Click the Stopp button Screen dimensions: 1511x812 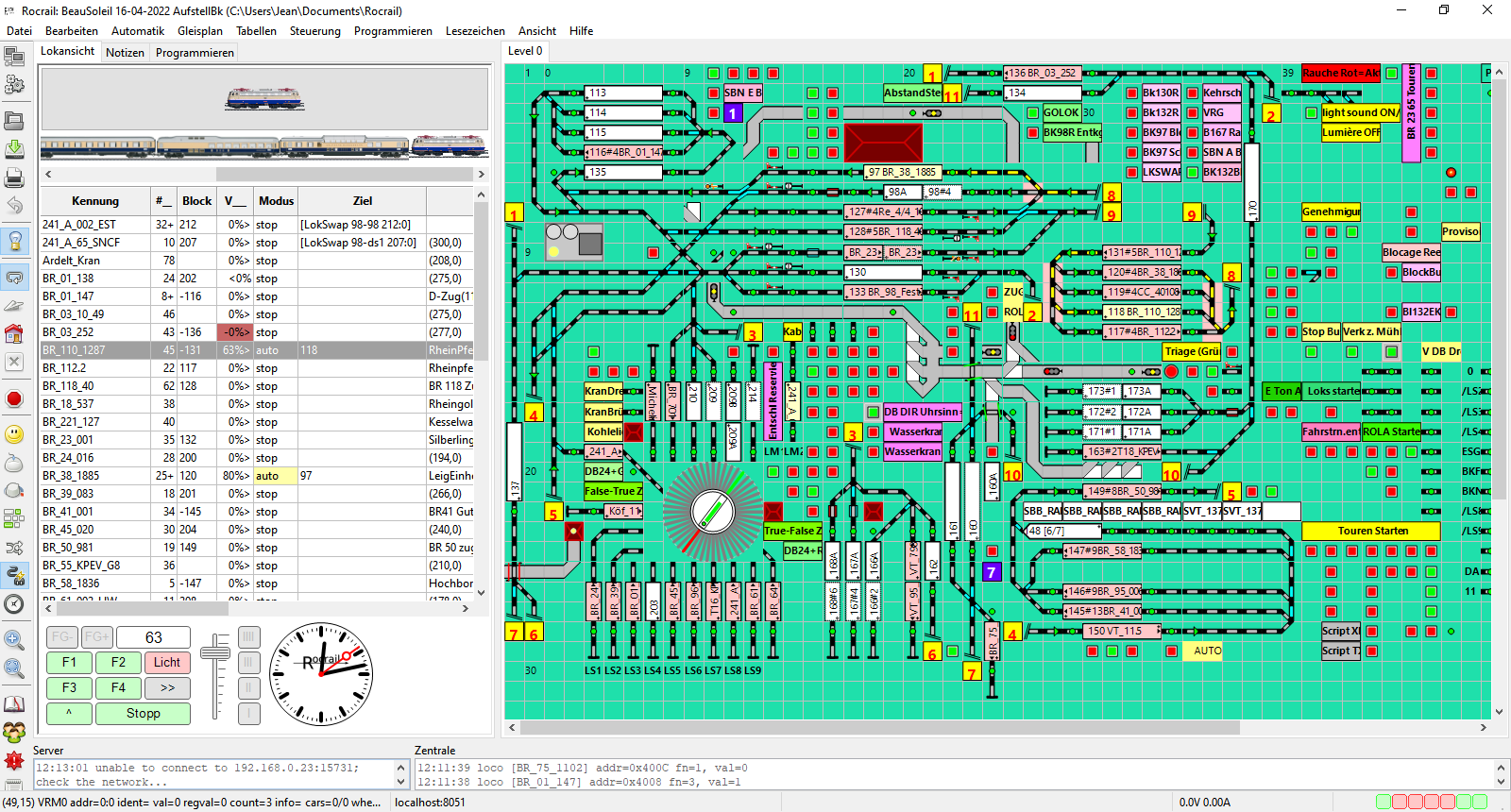click(144, 714)
